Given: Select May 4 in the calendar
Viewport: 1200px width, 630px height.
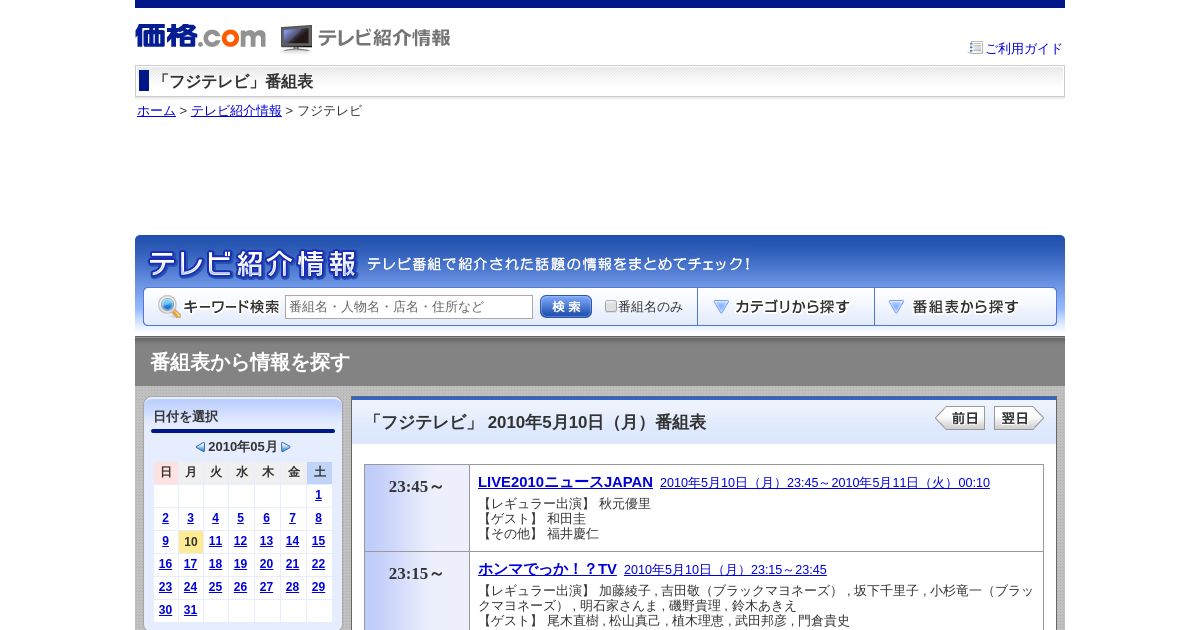Looking at the screenshot, I should tap(215, 518).
